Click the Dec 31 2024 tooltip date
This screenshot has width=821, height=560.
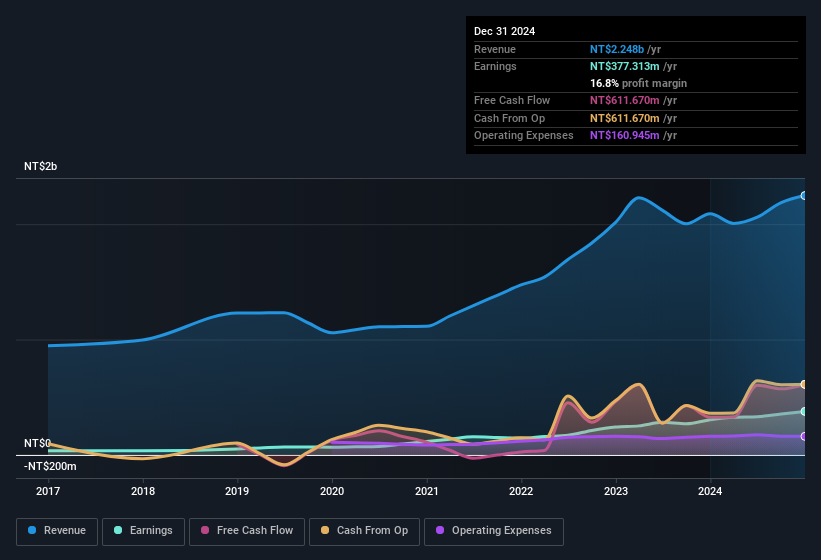point(504,31)
